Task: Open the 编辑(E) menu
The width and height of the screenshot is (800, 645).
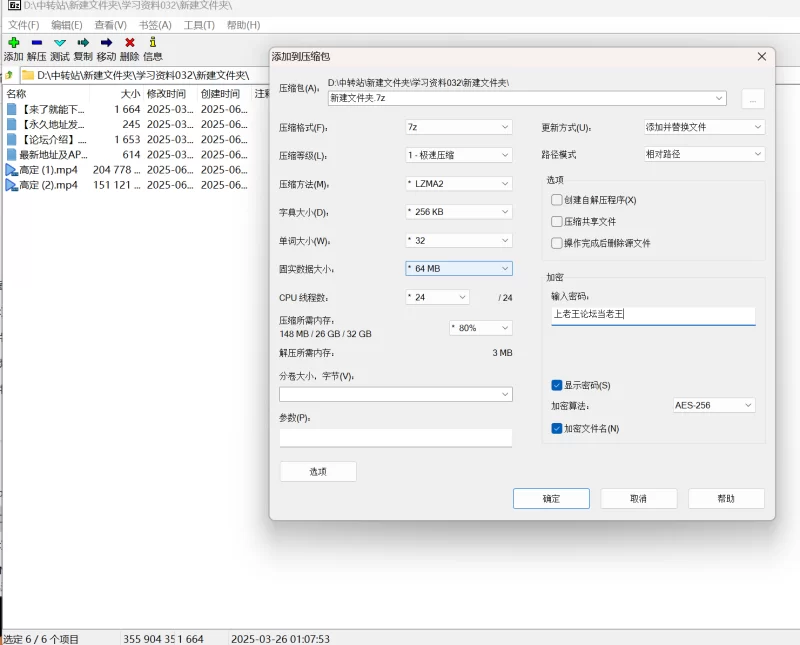Action: point(67,25)
